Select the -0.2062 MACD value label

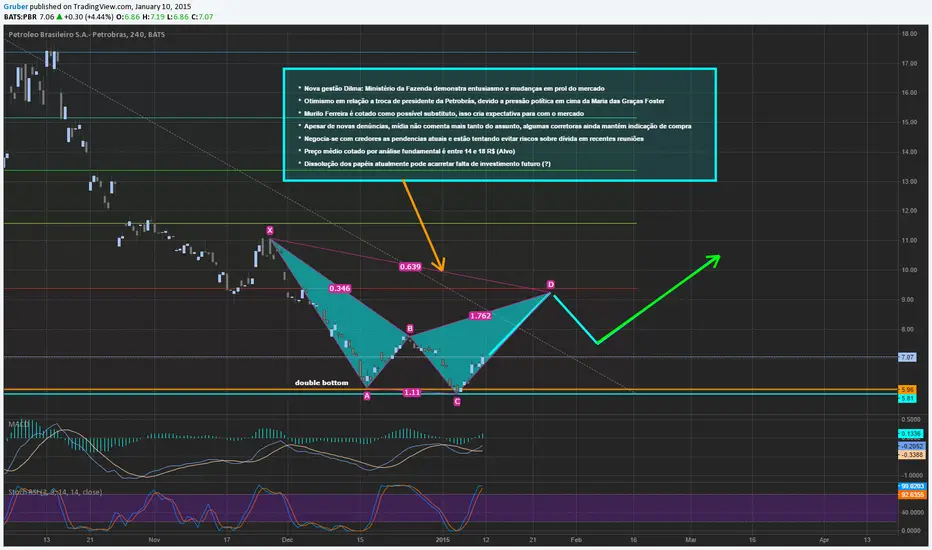(x=911, y=446)
